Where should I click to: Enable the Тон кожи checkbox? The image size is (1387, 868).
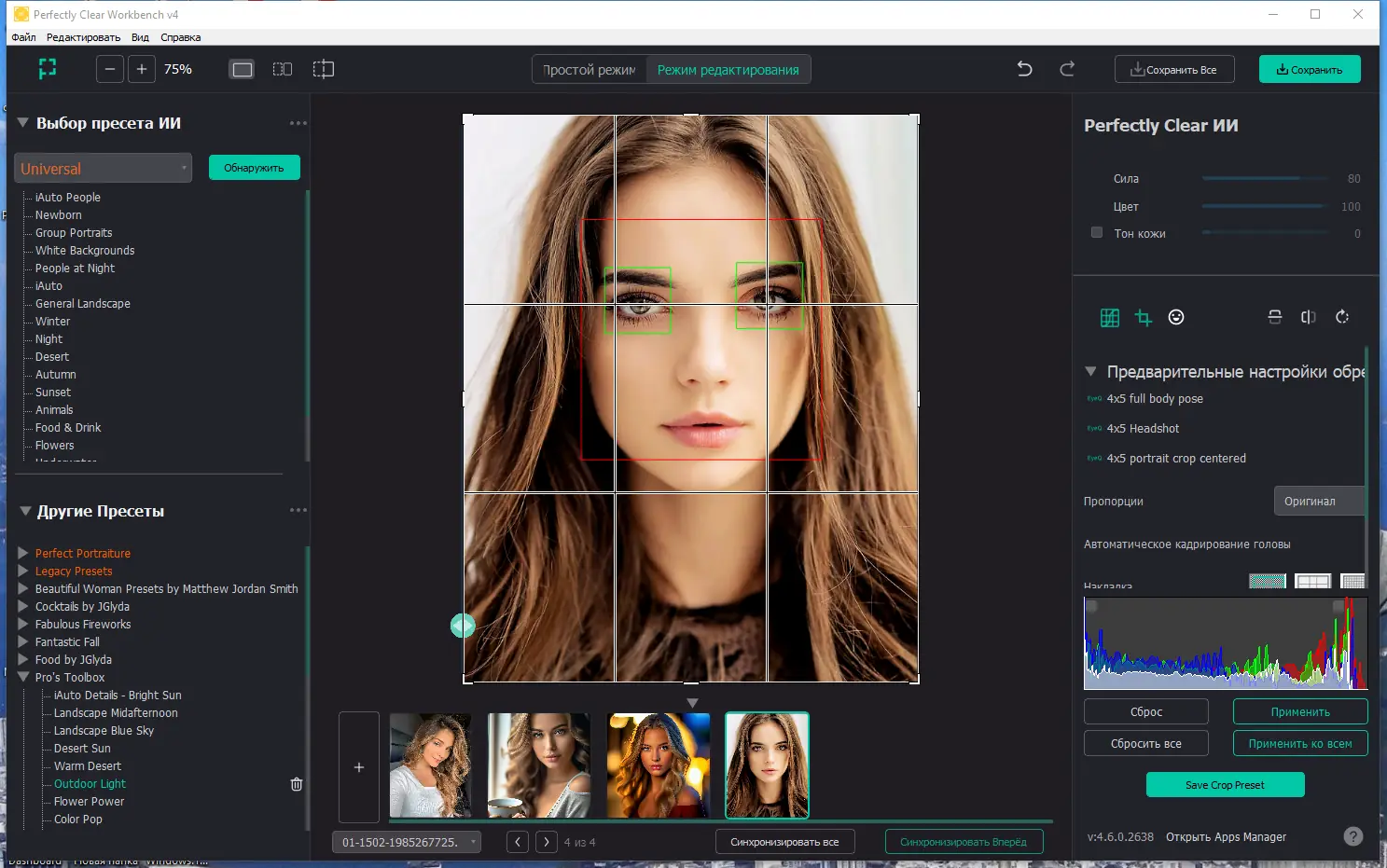coord(1097,232)
